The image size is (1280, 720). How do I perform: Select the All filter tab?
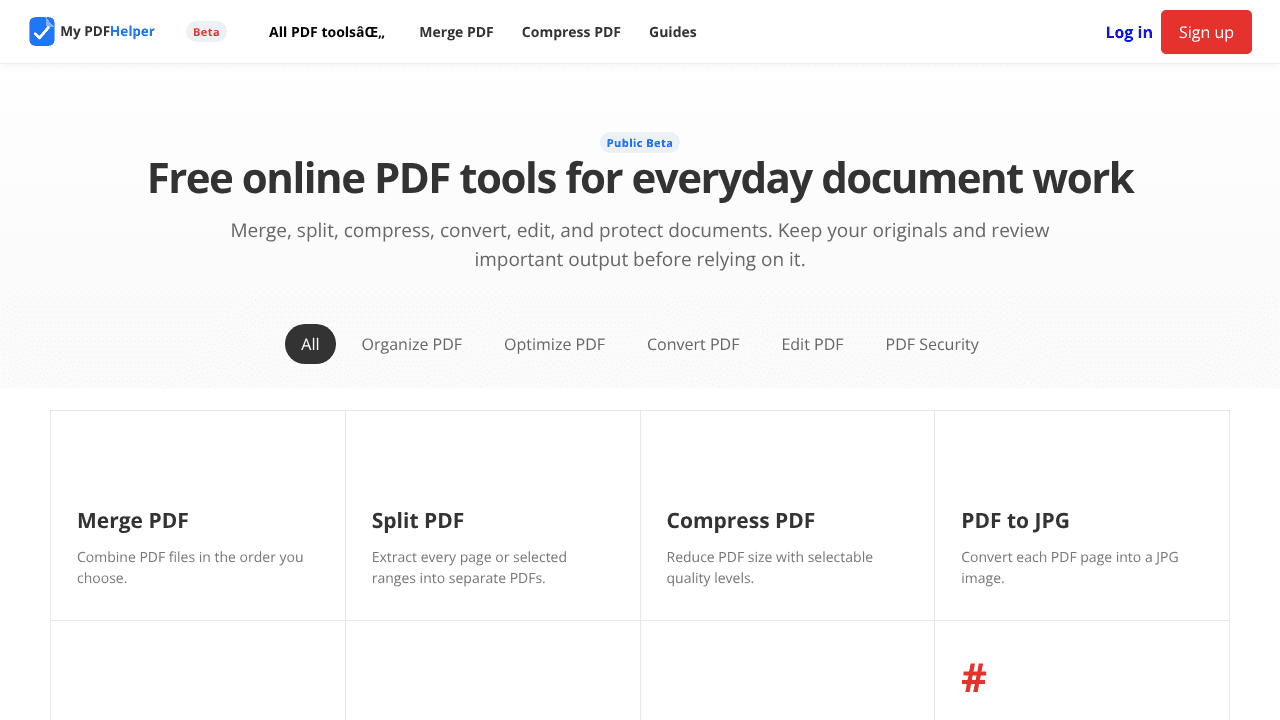point(310,344)
